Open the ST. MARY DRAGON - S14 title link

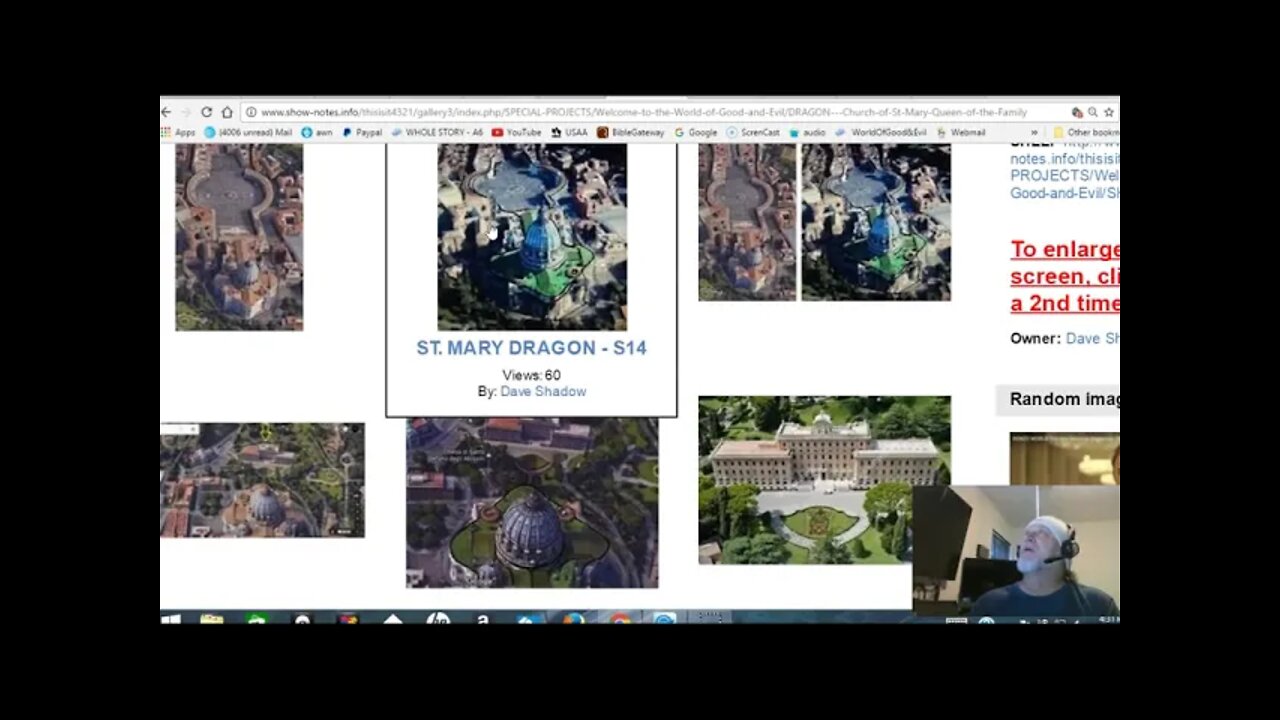point(532,348)
